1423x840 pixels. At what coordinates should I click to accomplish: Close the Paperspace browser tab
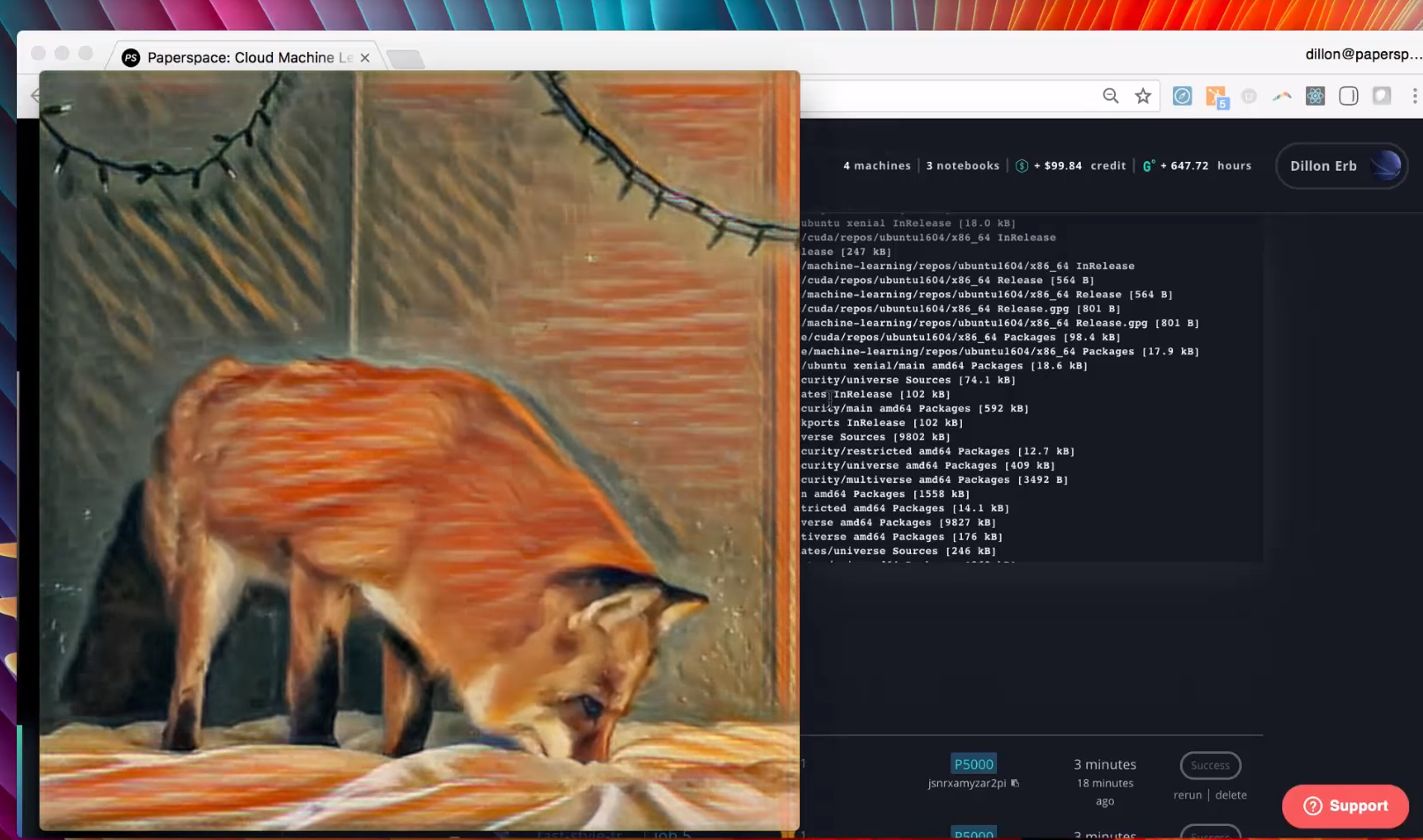(x=364, y=58)
